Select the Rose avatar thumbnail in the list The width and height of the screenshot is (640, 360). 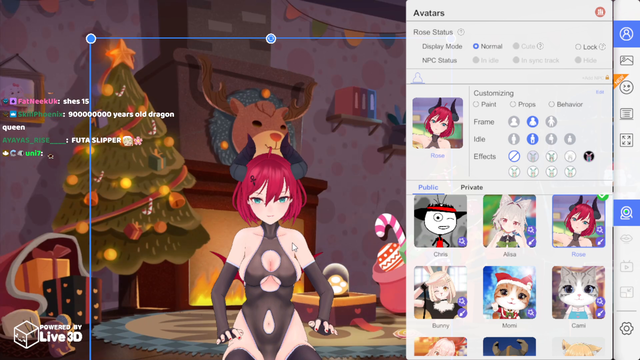click(x=578, y=221)
